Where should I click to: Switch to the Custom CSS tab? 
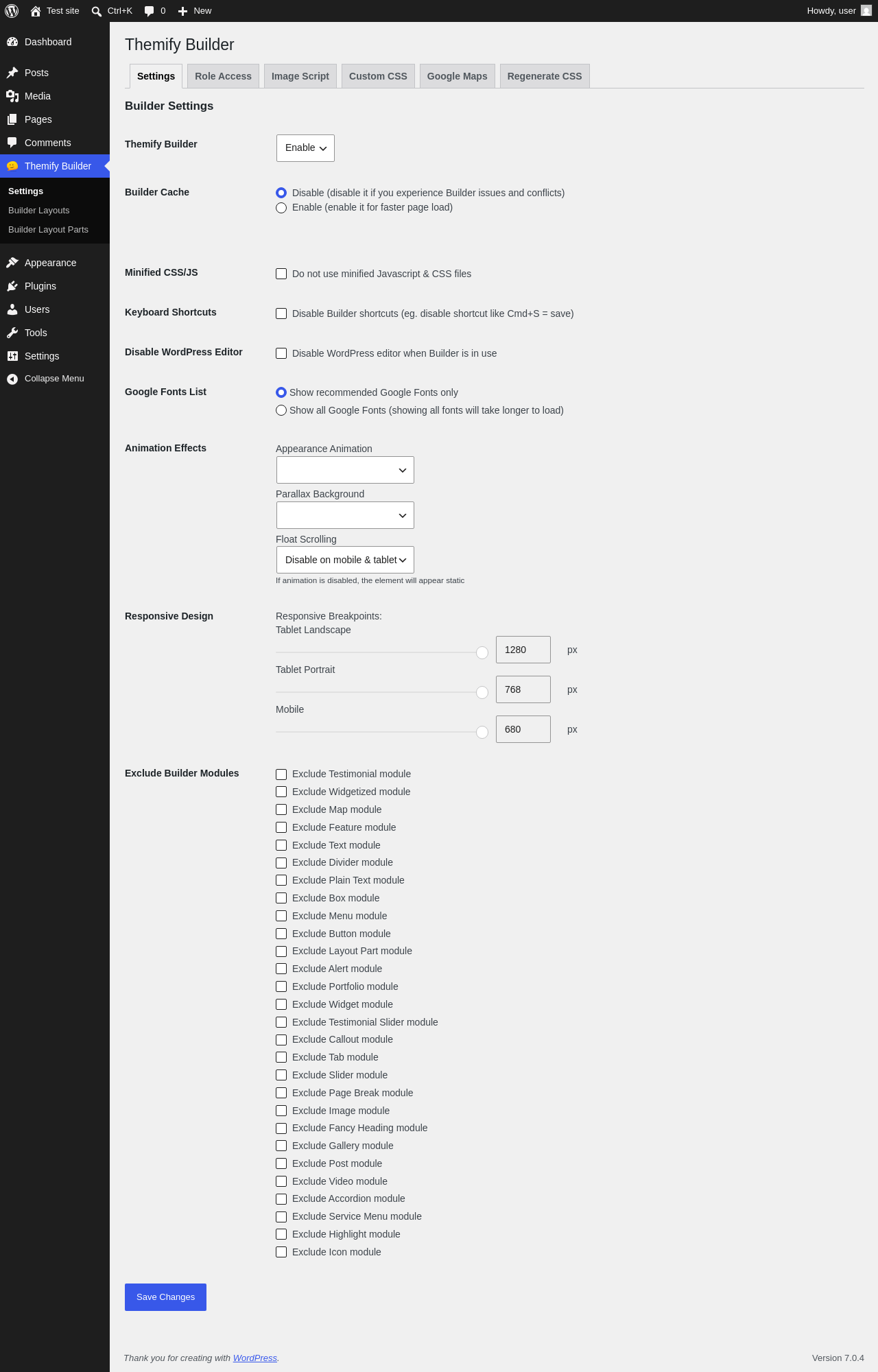(378, 76)
